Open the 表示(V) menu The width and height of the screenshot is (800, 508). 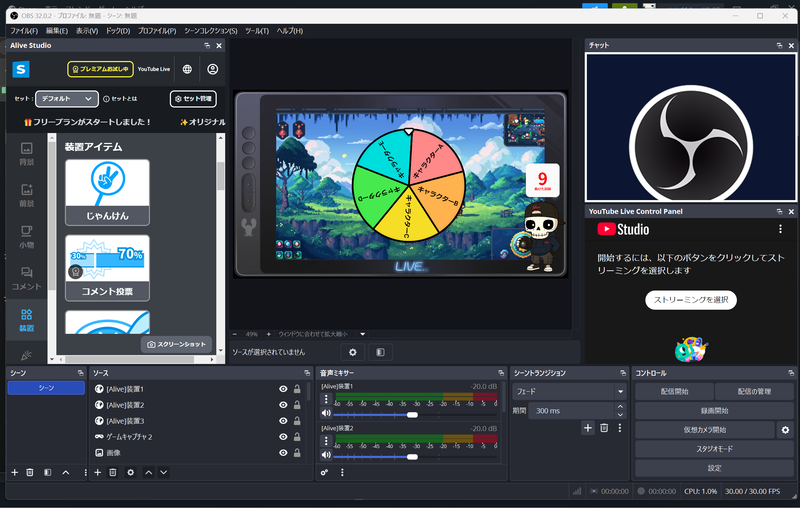tap(87, 31)
